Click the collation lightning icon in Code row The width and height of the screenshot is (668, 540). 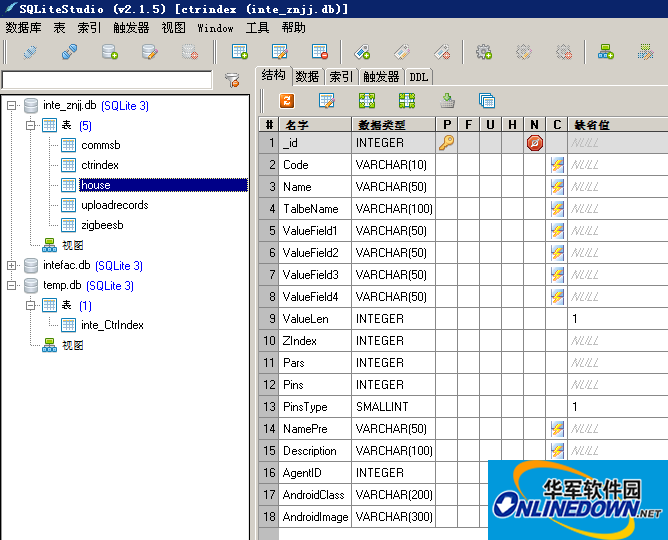point(557,165)
